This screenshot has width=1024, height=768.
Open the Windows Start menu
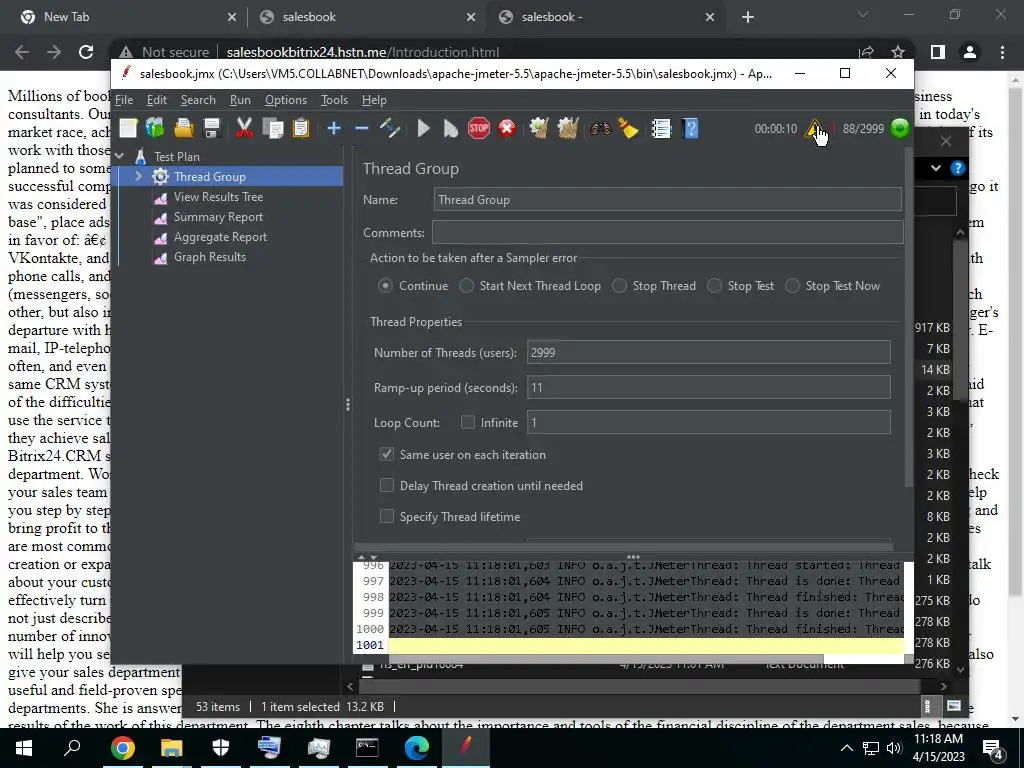[x=24, y=748]
